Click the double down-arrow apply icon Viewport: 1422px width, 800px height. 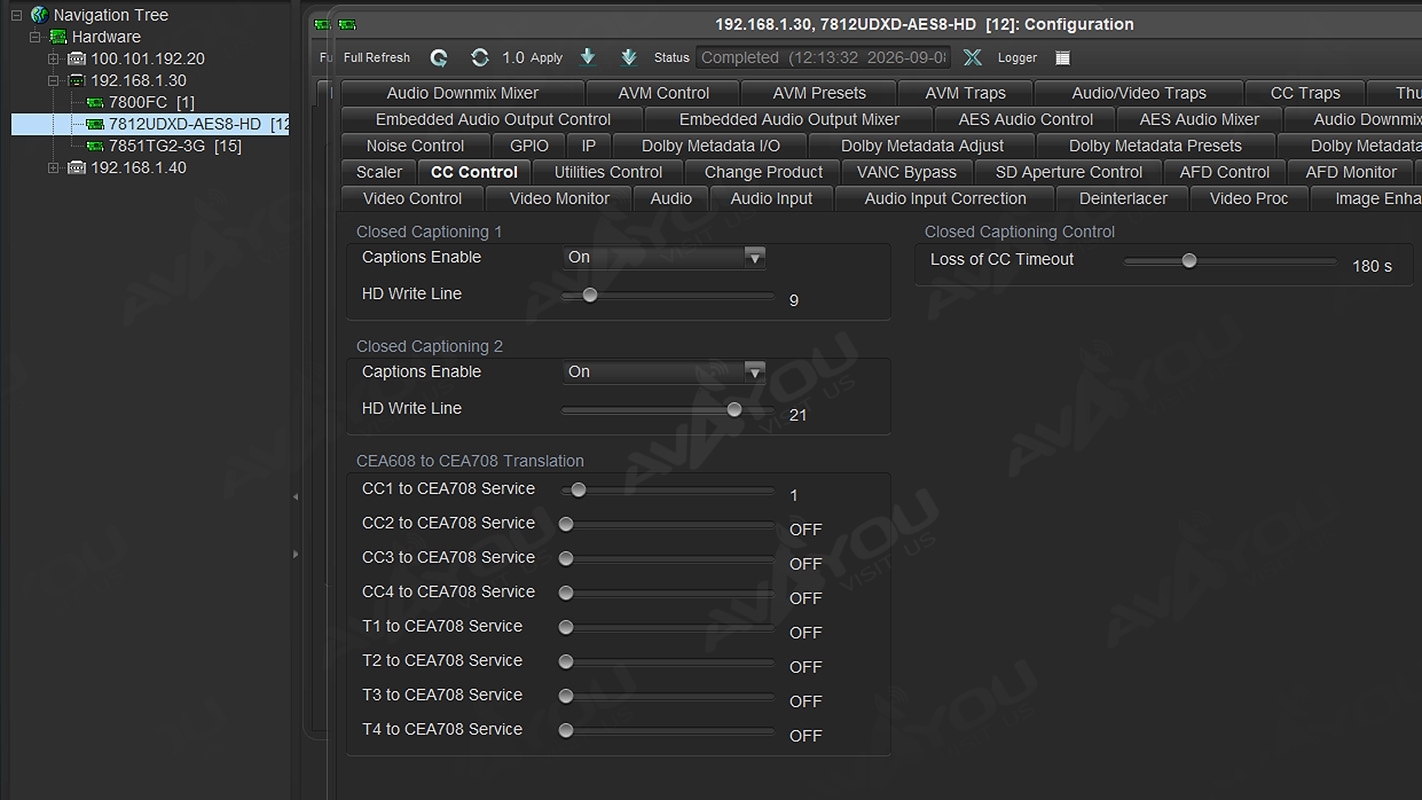coord(629,58)
